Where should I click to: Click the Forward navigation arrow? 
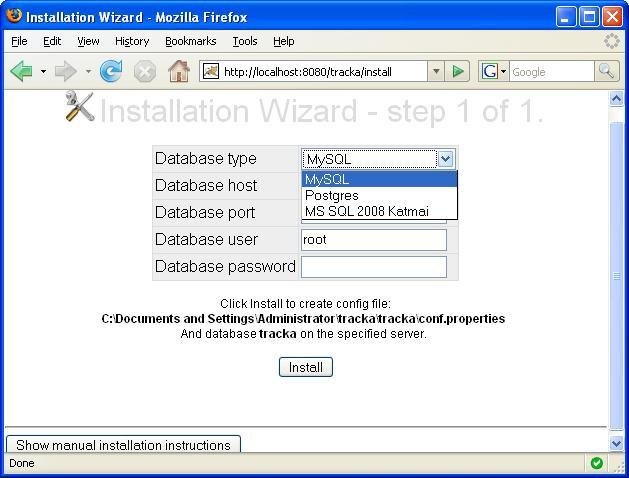click(65, 71)
